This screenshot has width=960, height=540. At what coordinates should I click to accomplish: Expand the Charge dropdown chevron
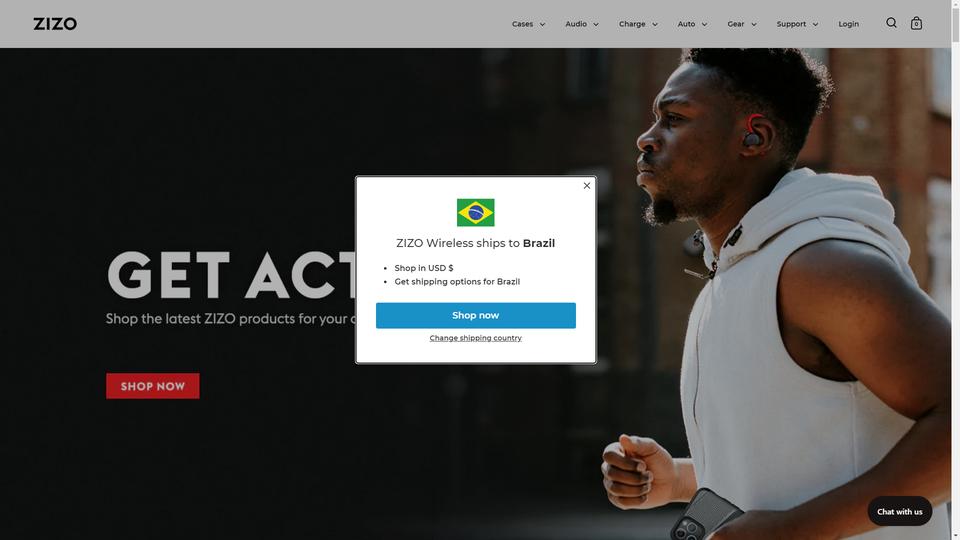point(654,24)
